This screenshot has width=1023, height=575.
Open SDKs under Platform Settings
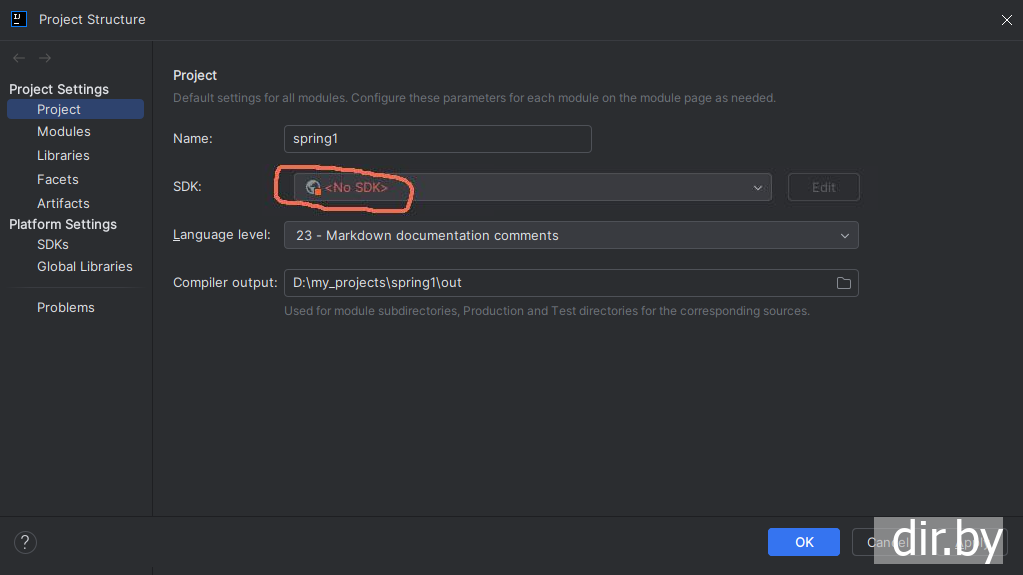pyautogui.click(x=53, y=244)
